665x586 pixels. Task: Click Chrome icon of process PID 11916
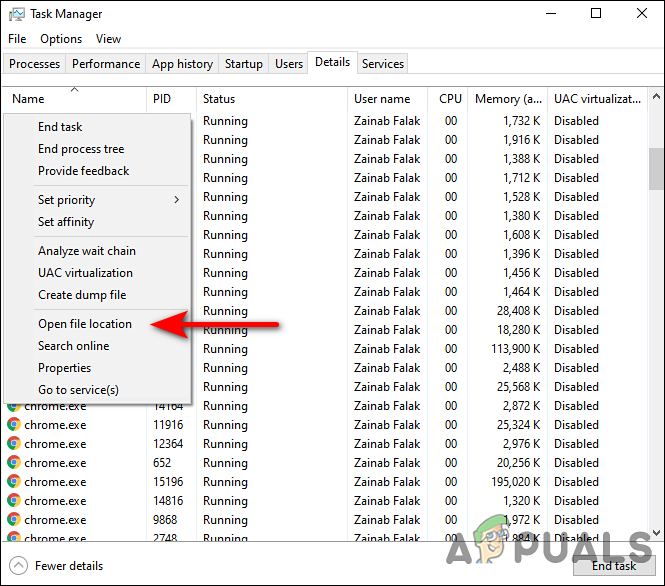(x=14, y=424)
